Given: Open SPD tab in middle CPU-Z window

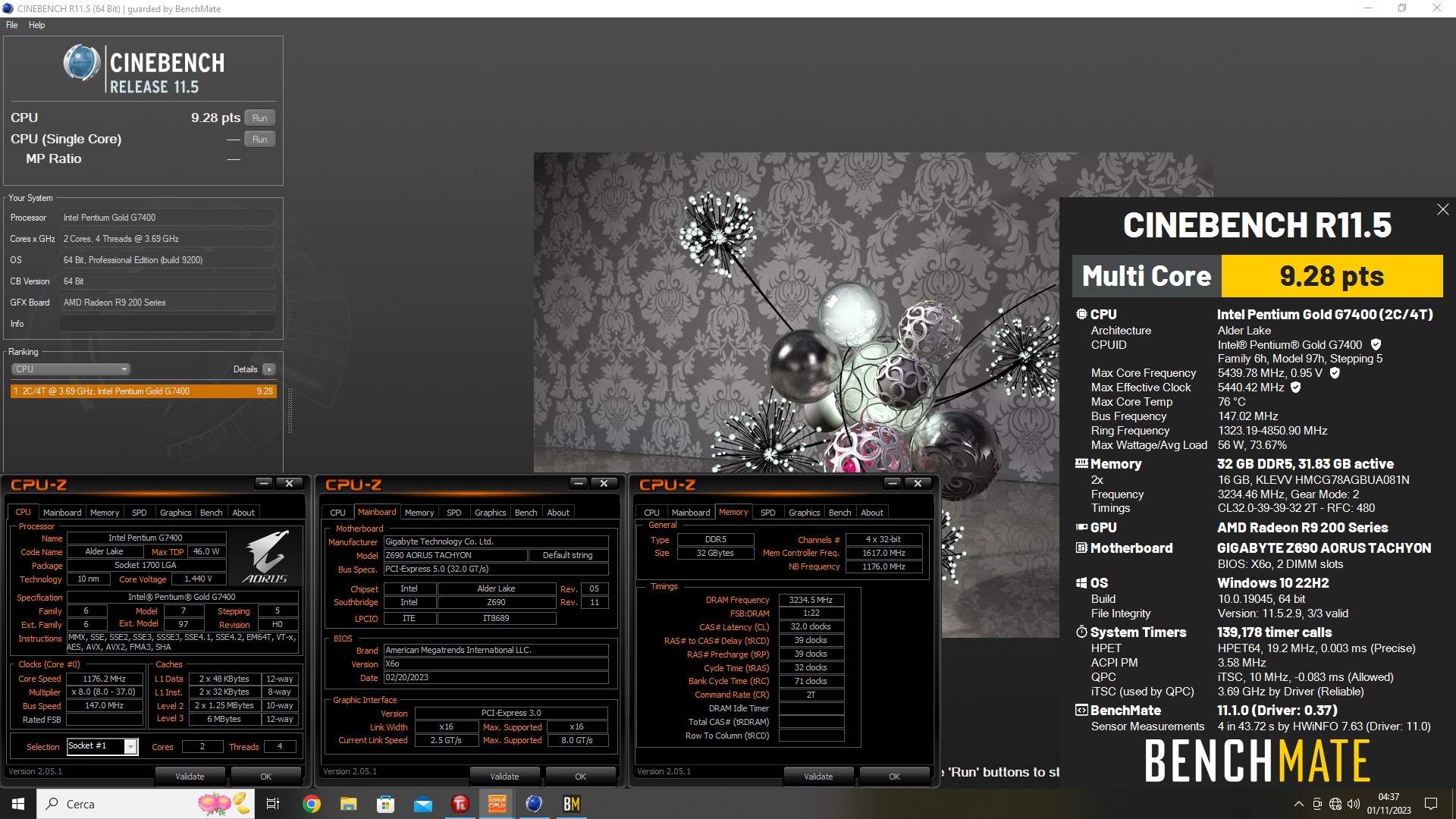Looking at the screenshot, I should click(453, 513).
